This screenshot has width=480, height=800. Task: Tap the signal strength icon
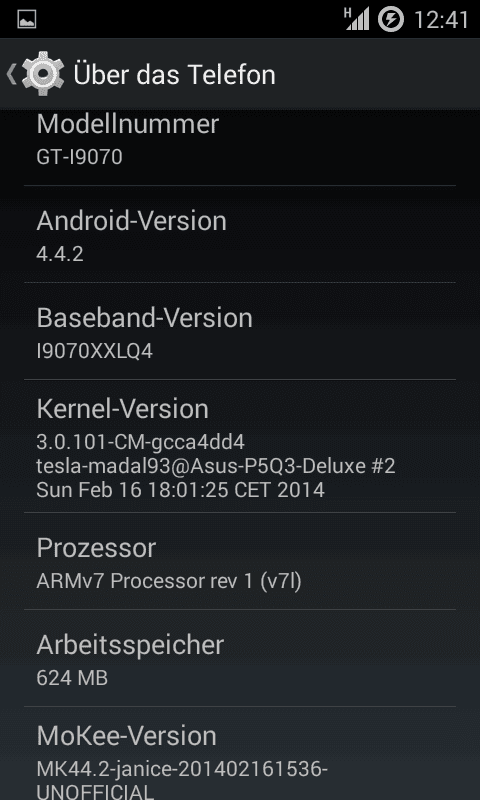(x=357, y=19)
